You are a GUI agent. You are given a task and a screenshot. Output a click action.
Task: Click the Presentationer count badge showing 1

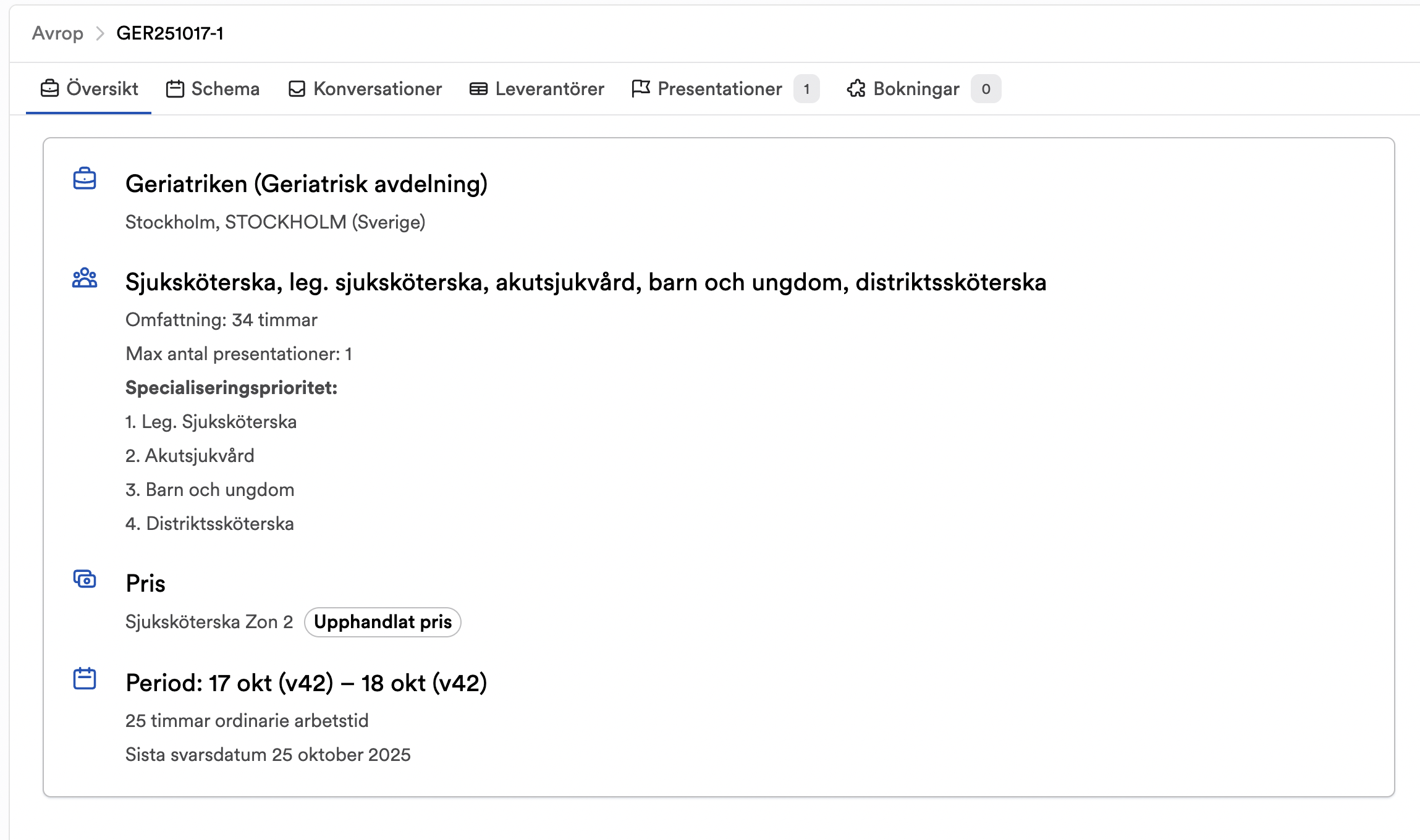(x=806, y=89)
